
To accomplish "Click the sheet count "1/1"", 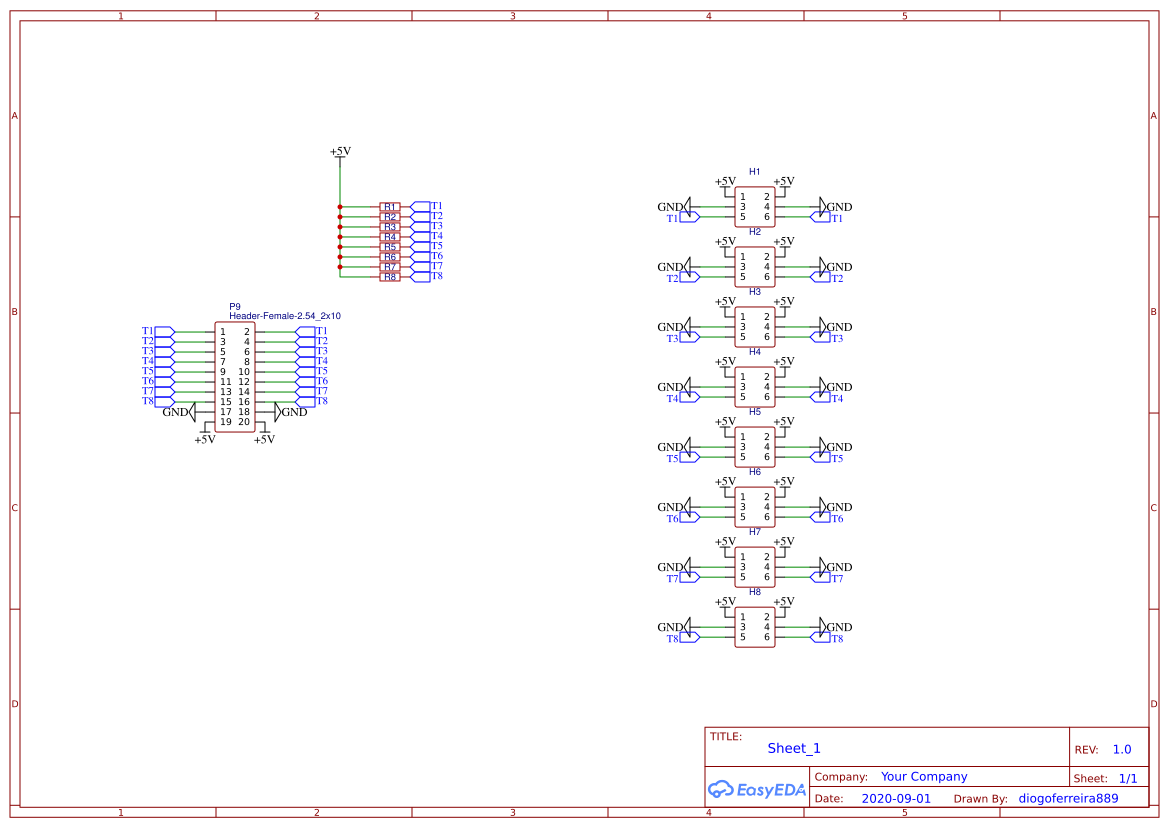I will point(1128,779).
